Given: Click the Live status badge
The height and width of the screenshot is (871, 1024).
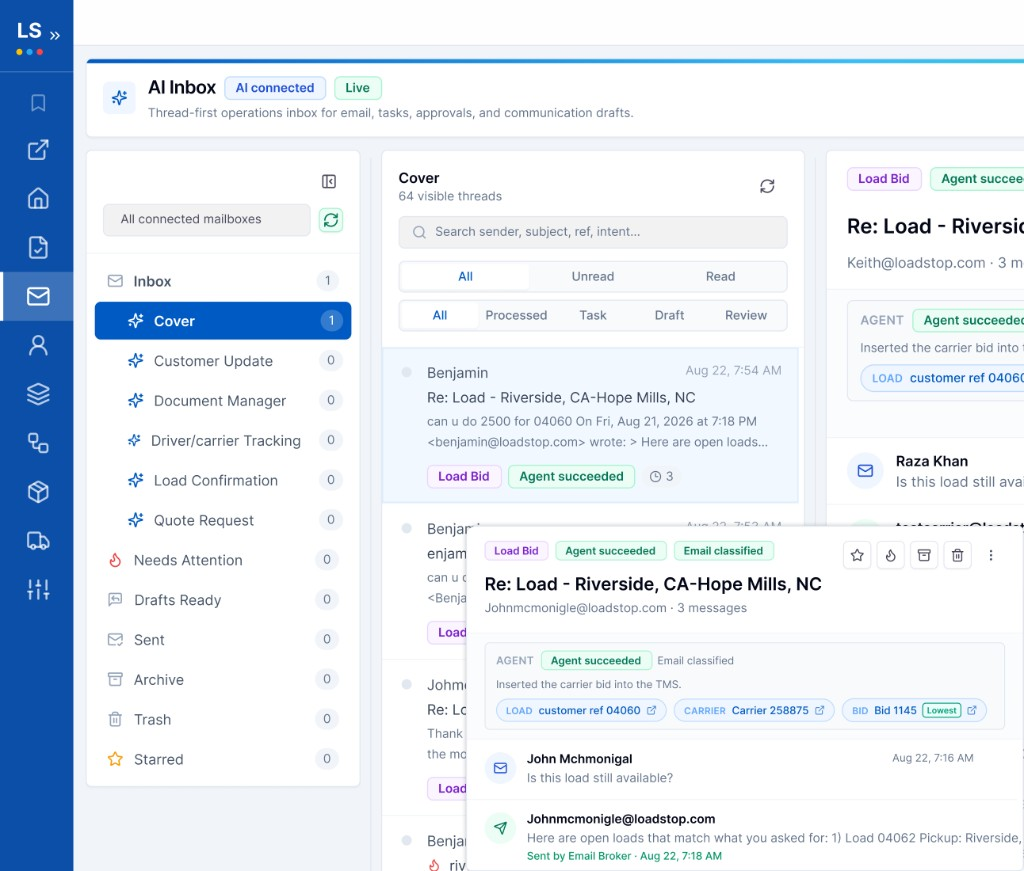Looking at the screenshot, I should (x=357, y=87).
